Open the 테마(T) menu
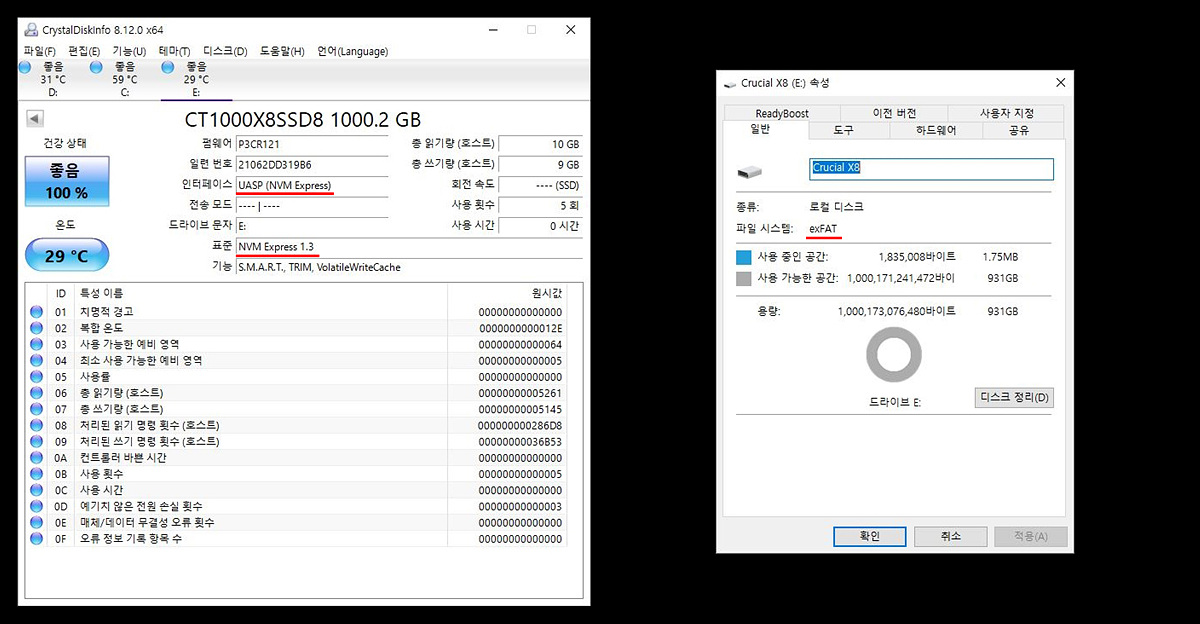This screenshot has height=624, width=1200. [174, 51]
